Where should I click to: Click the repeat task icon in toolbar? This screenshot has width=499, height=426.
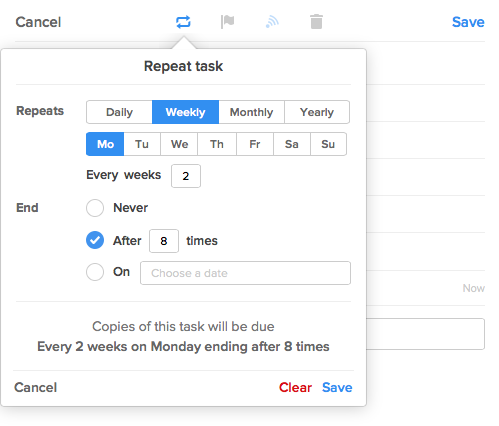click(x=183, y=22)
